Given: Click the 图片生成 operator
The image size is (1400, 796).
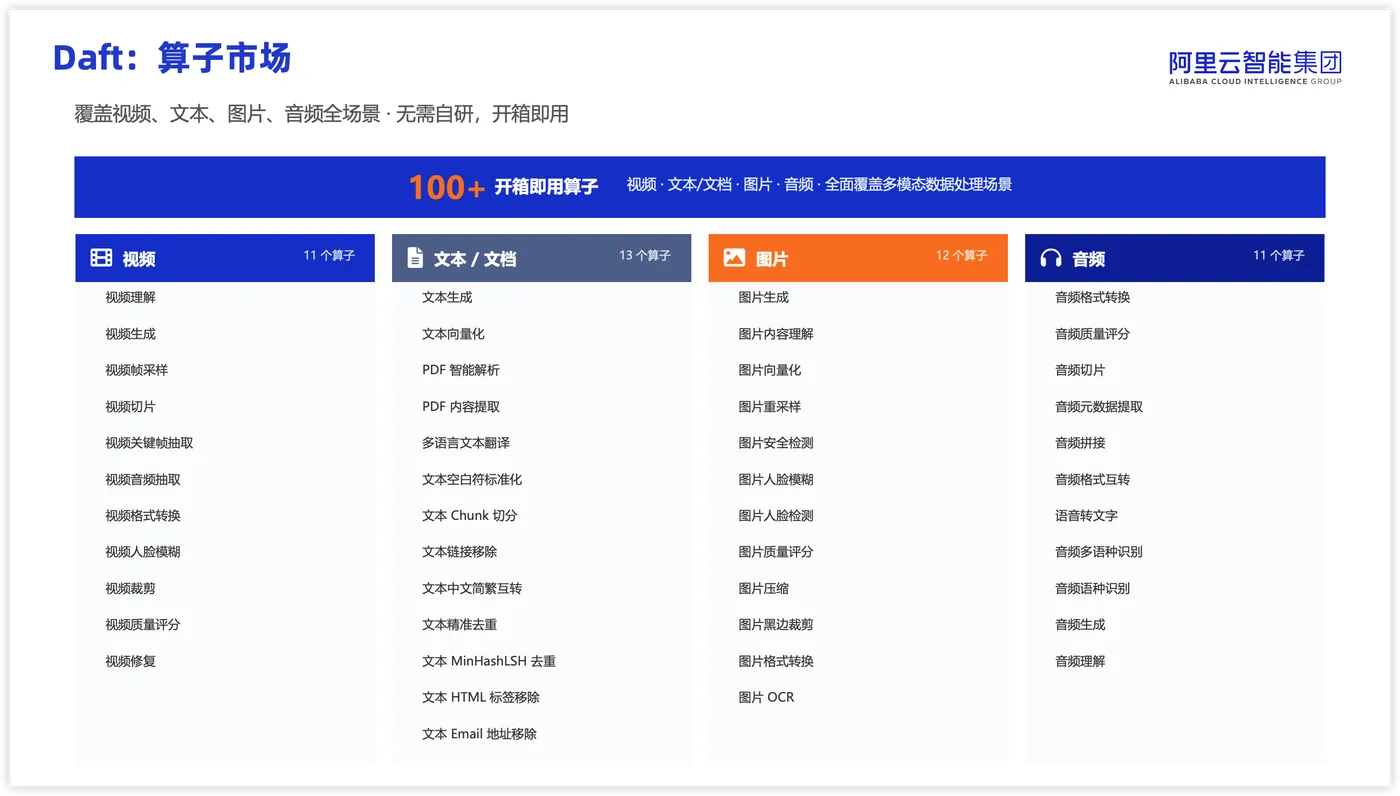Looking at the screenshot, I should (764, 297).
